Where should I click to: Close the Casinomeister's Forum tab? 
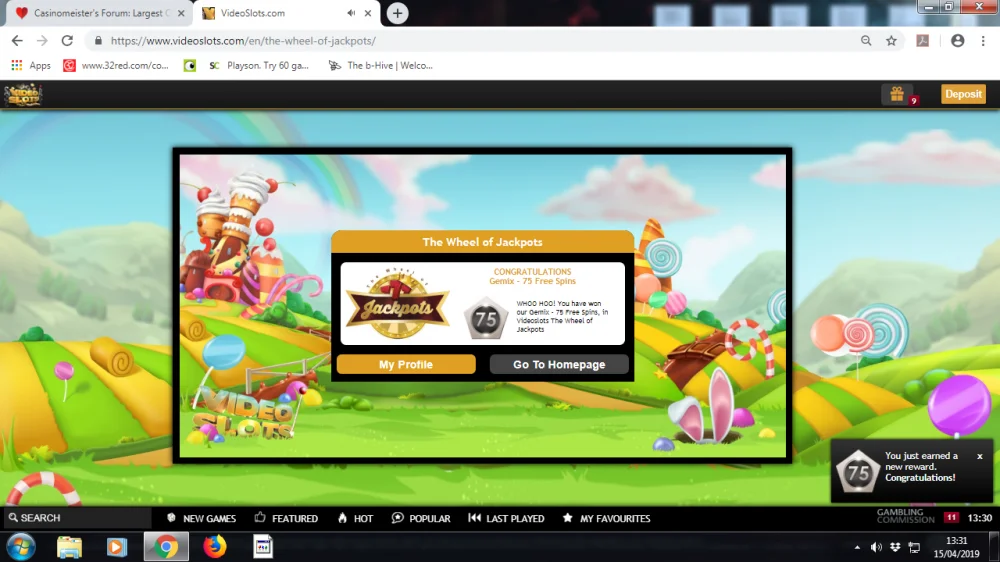point(181,13)
